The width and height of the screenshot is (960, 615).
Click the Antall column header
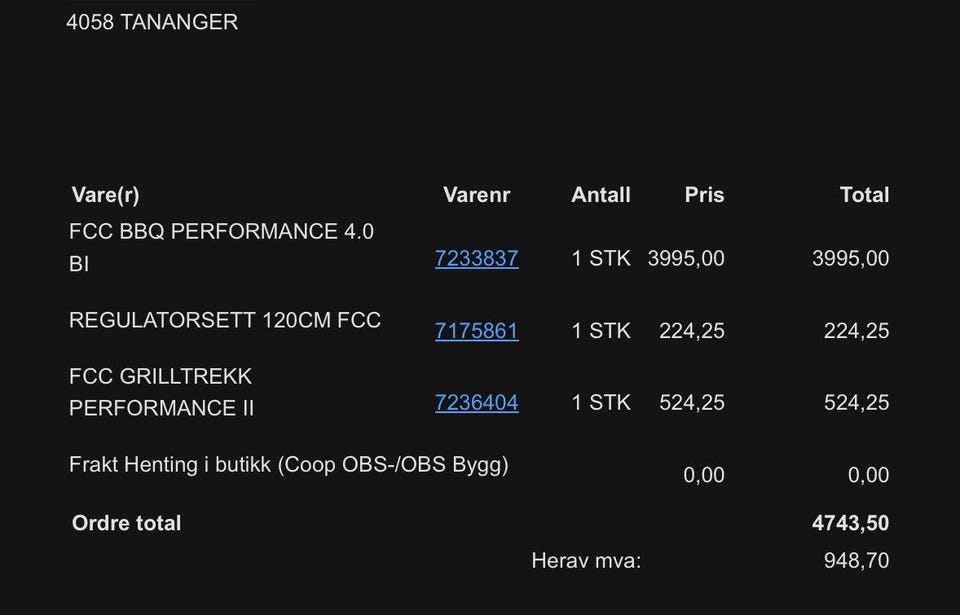[601, 195]
